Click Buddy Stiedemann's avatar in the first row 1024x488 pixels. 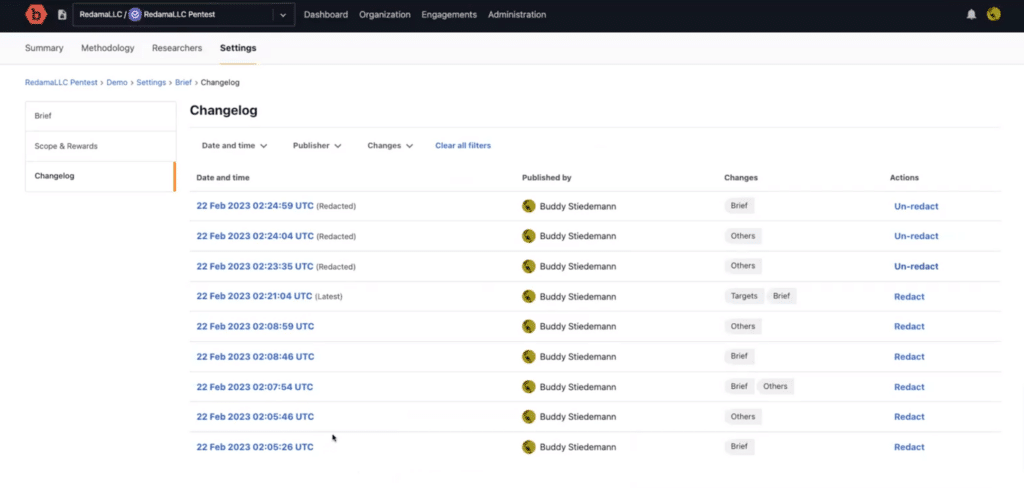[x=529, y=206]
